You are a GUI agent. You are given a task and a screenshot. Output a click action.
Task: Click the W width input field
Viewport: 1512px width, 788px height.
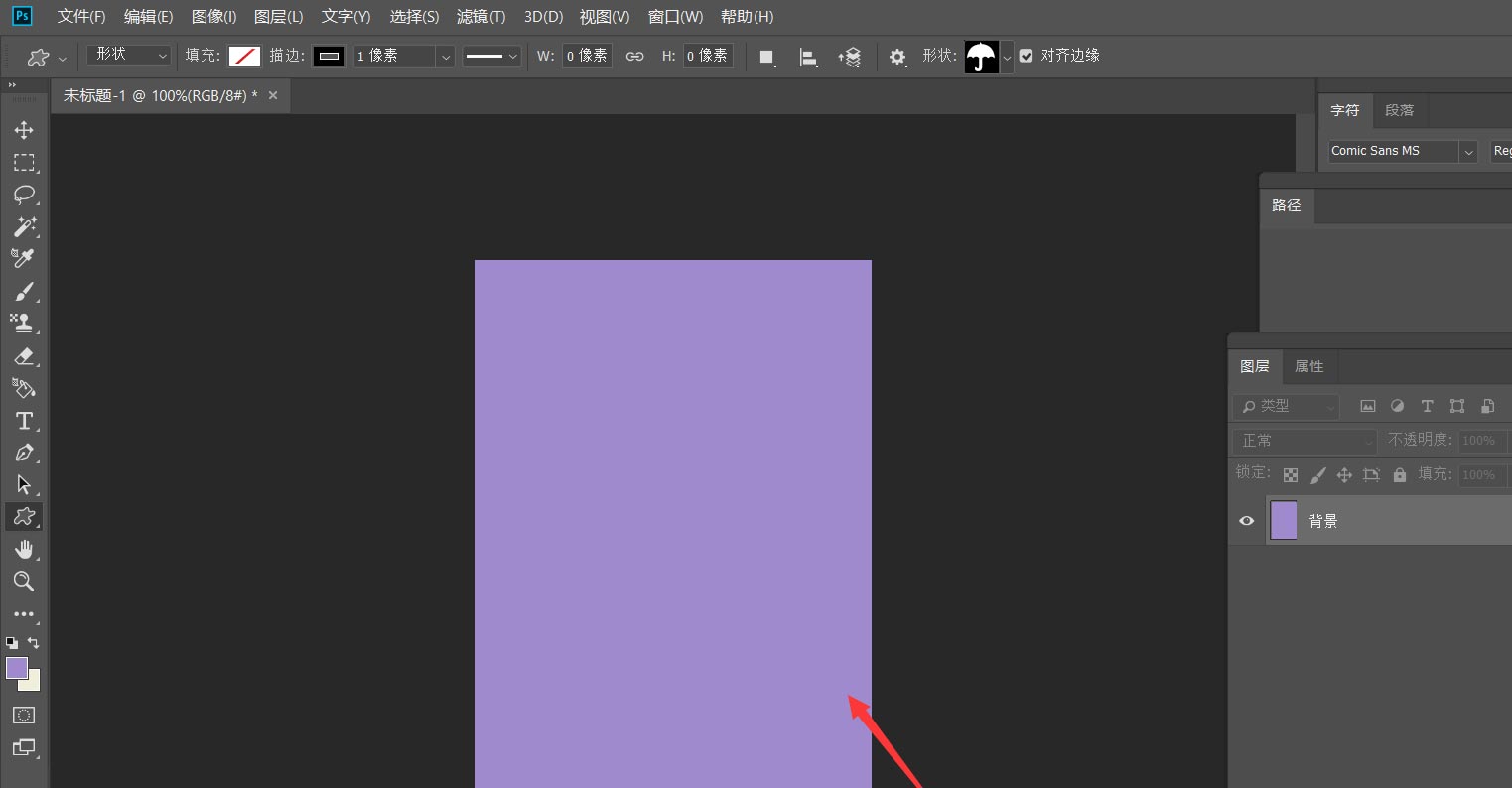pos(587,56)
